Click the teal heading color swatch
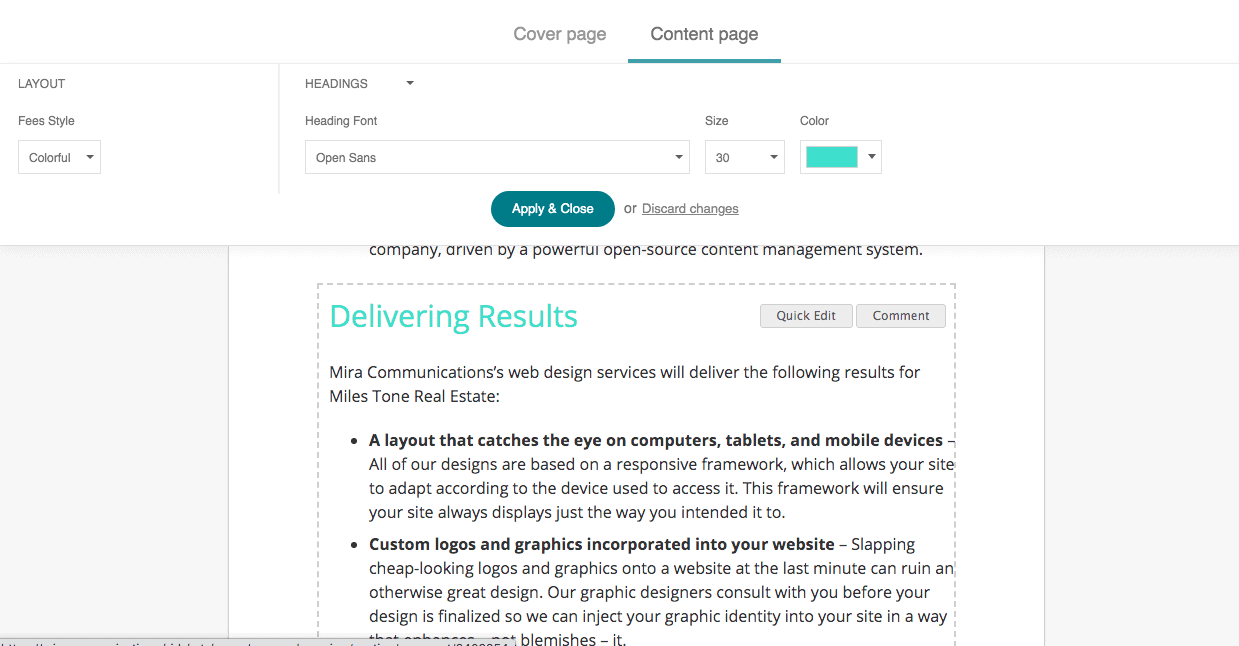The image size is (1239, 646). 832,157
